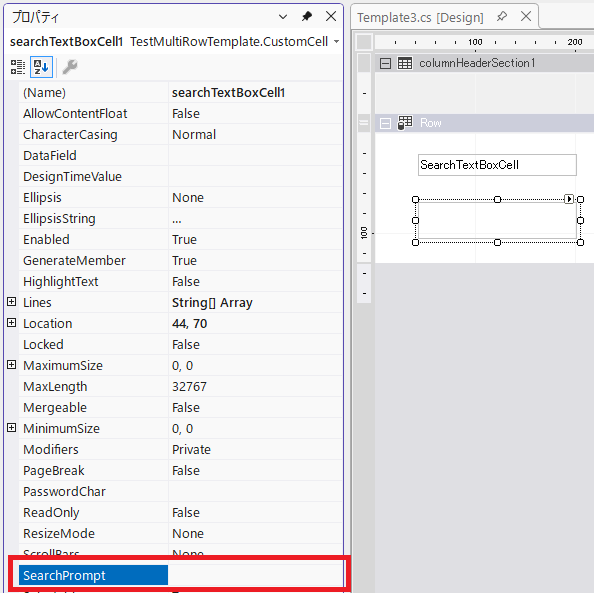Click the SearchPrompt value field
This screenshot has width=594, height=593.
(255, 575)
